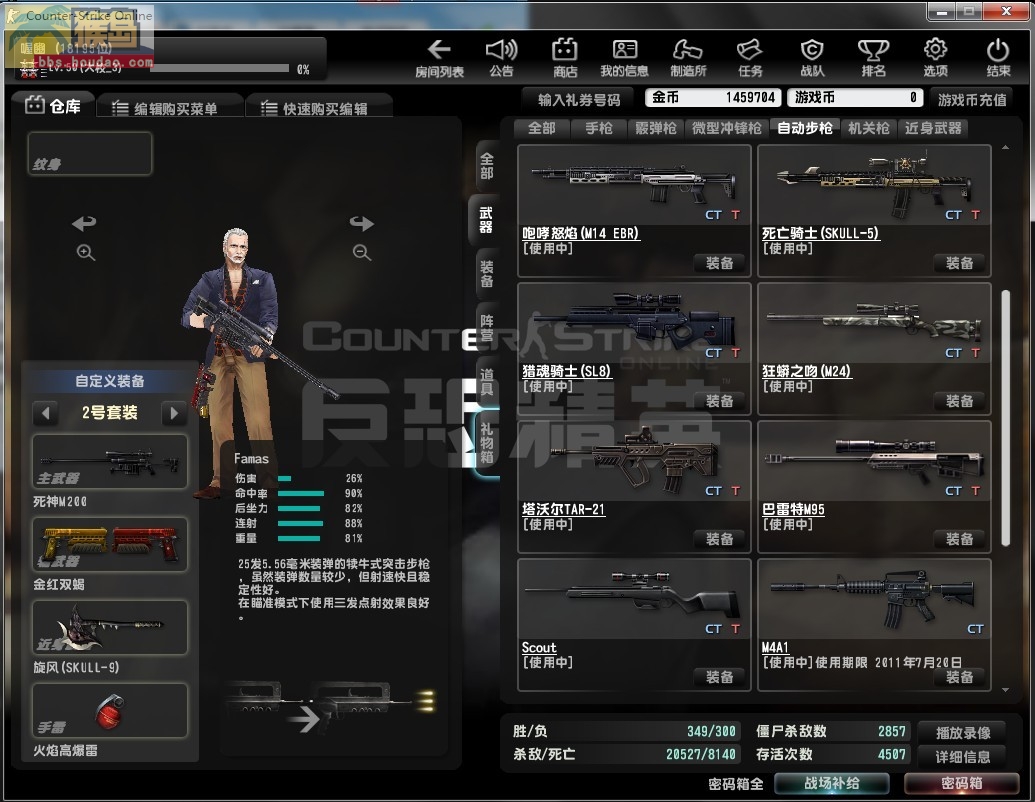
Task: Open the 快速购买编辑 tab
Action: click(319, 108)
